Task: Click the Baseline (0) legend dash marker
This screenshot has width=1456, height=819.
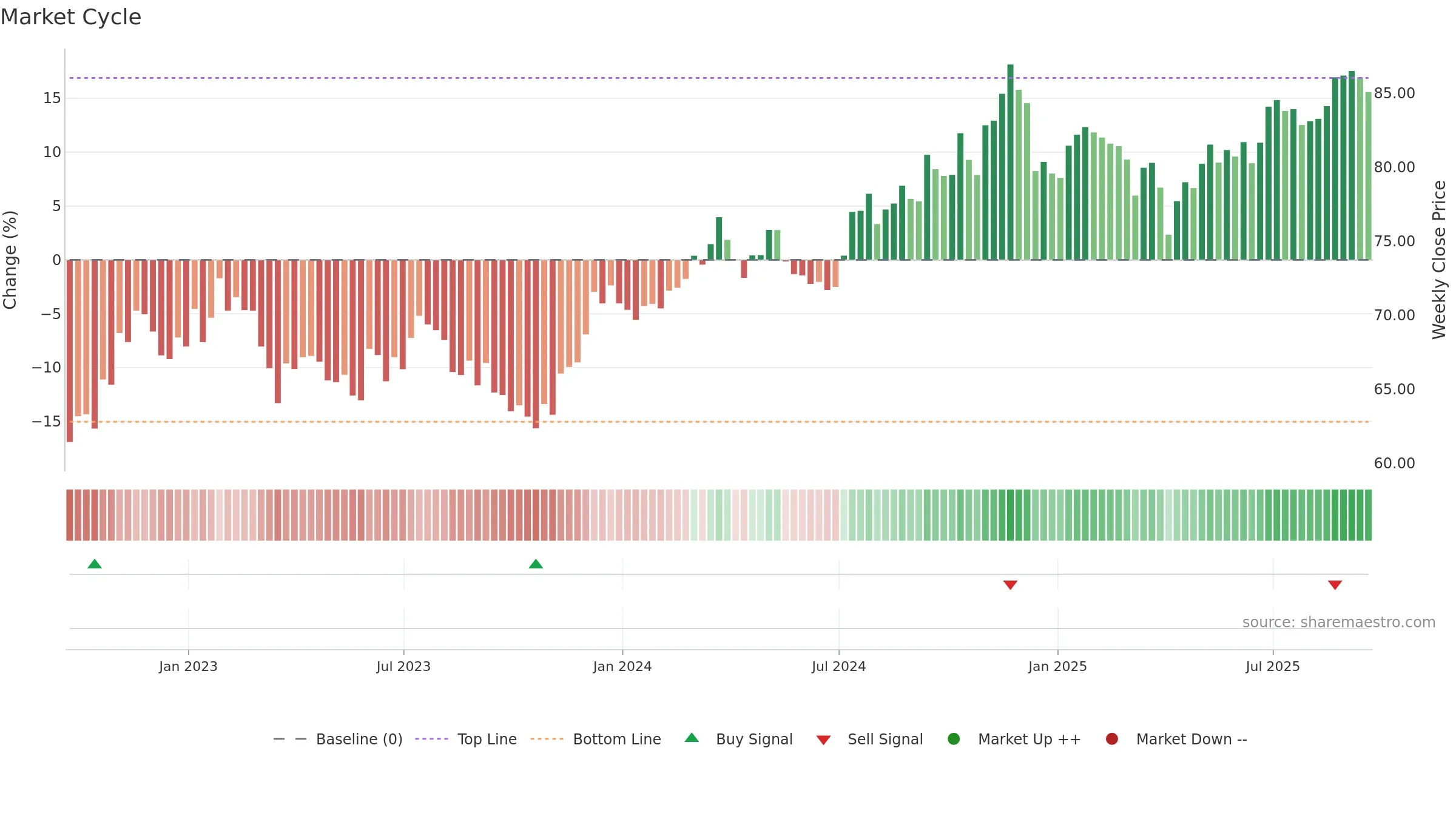Action: tap(290, 739)
